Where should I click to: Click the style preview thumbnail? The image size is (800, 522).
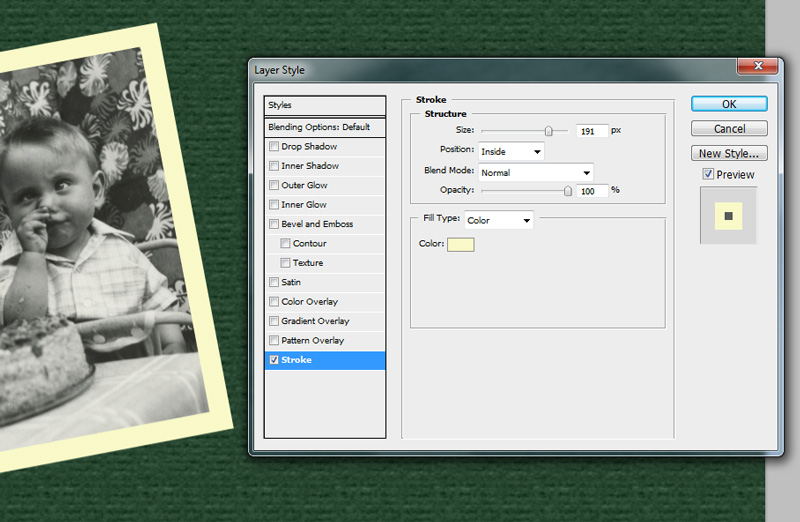pos(728,216)
